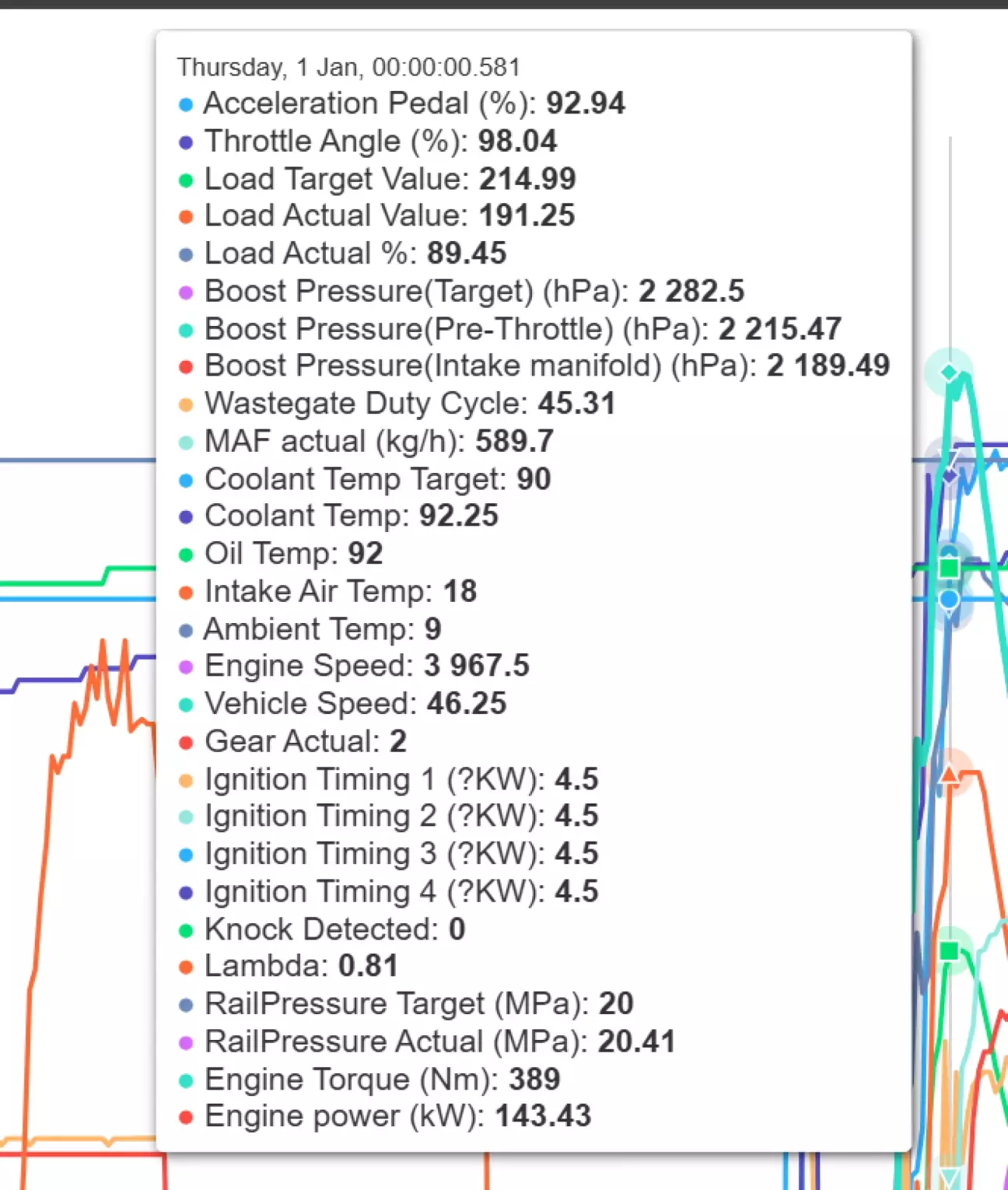Click the red dot beside Gear Actual
Viewport: 1008px width, 1190px height.
[x=186, y=743]
